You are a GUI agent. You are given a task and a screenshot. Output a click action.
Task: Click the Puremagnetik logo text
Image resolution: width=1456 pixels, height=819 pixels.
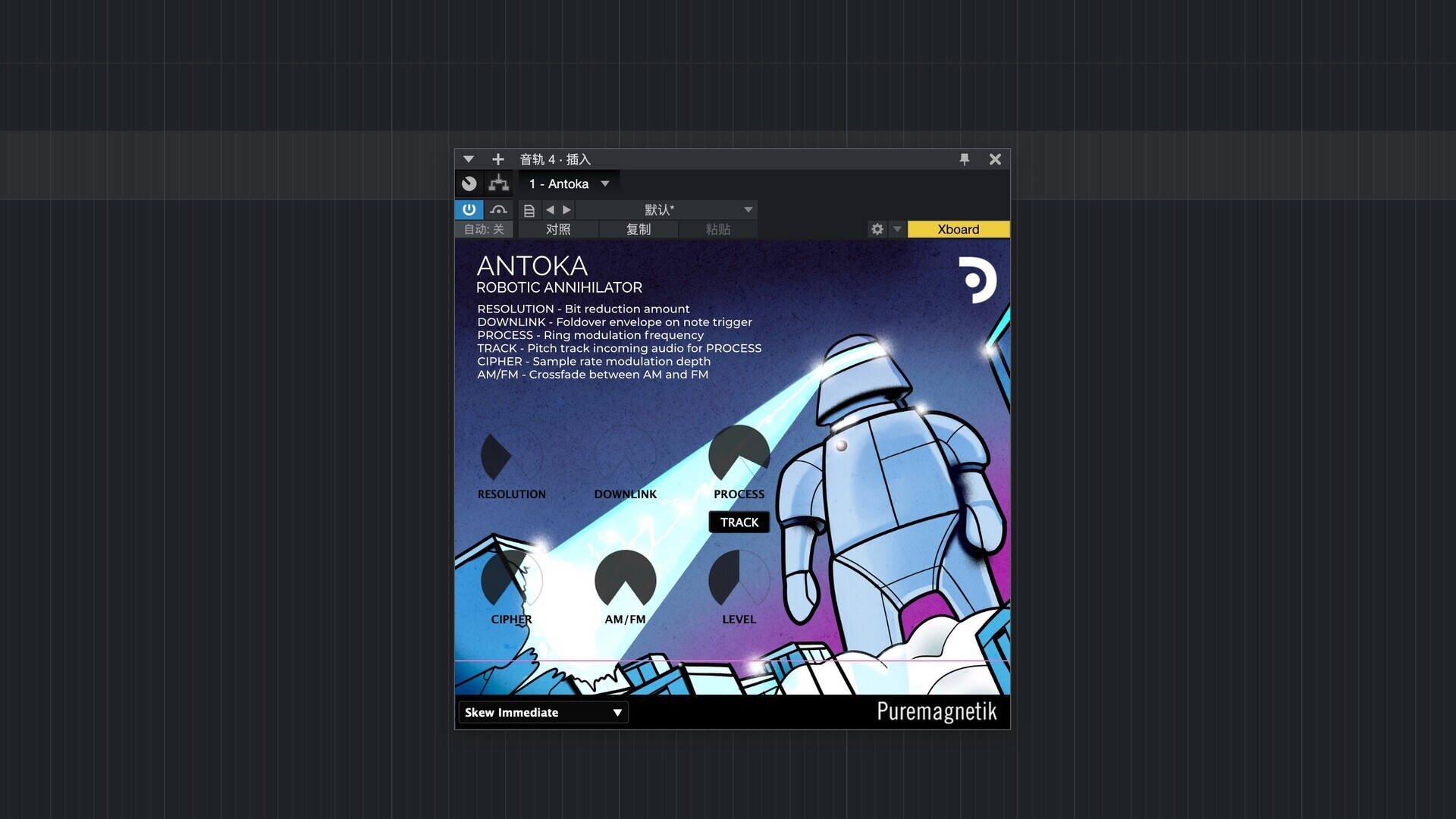point(937,711)
